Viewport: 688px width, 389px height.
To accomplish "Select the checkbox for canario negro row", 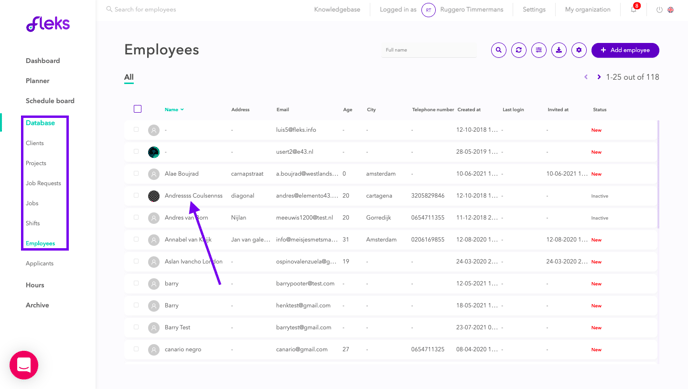I will [x=136, y=349].
